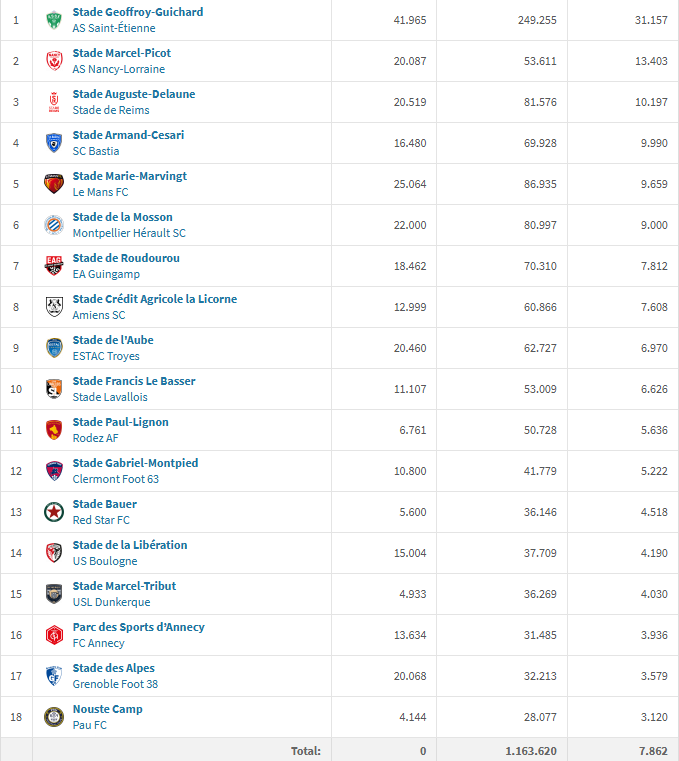Click the Montpellier Hérault SC crest
The width and height of the screenshot is (679, 761).
54,225
